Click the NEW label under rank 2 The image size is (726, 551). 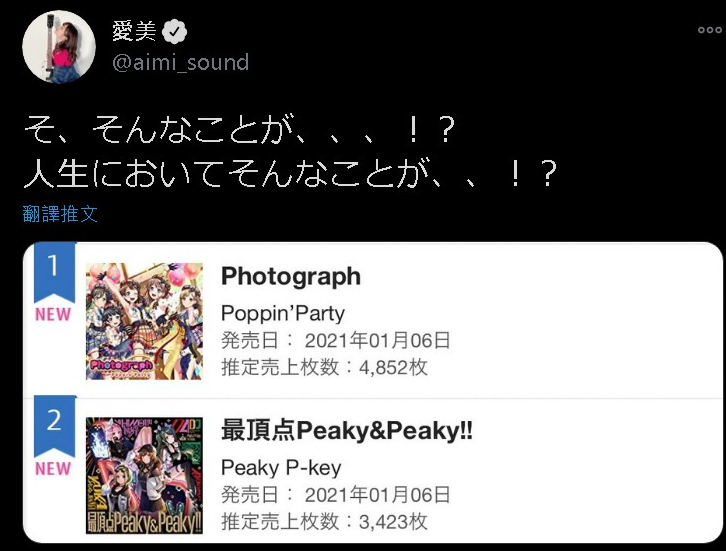[53, 469]
